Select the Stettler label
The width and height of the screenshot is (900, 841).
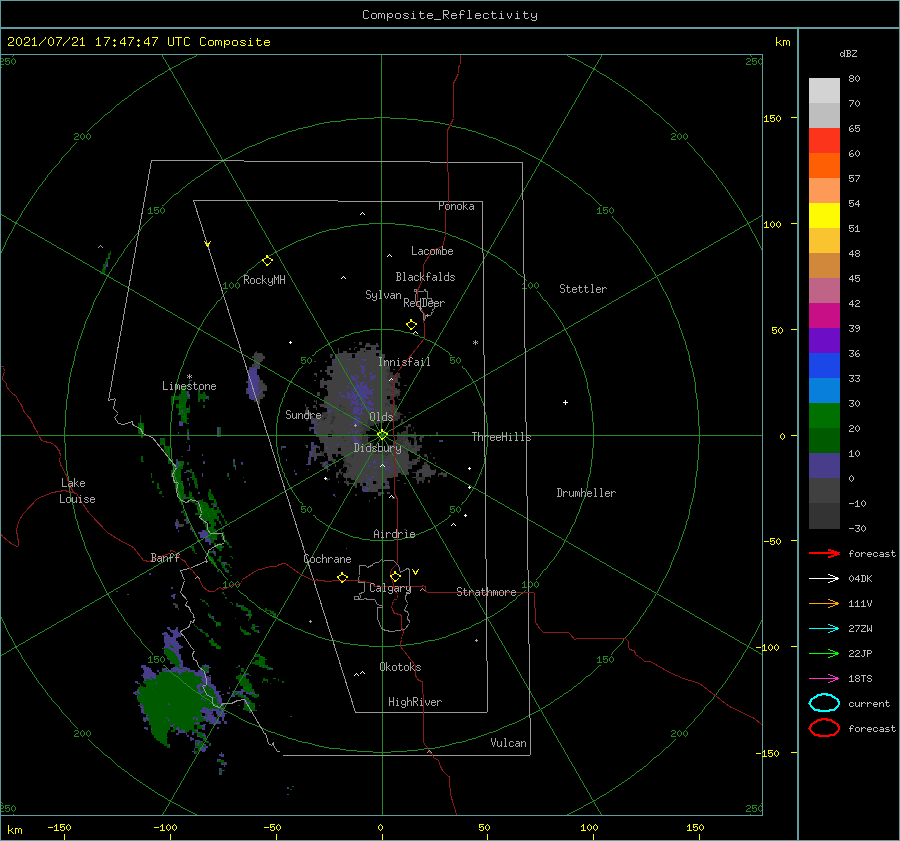coord(583,289)
